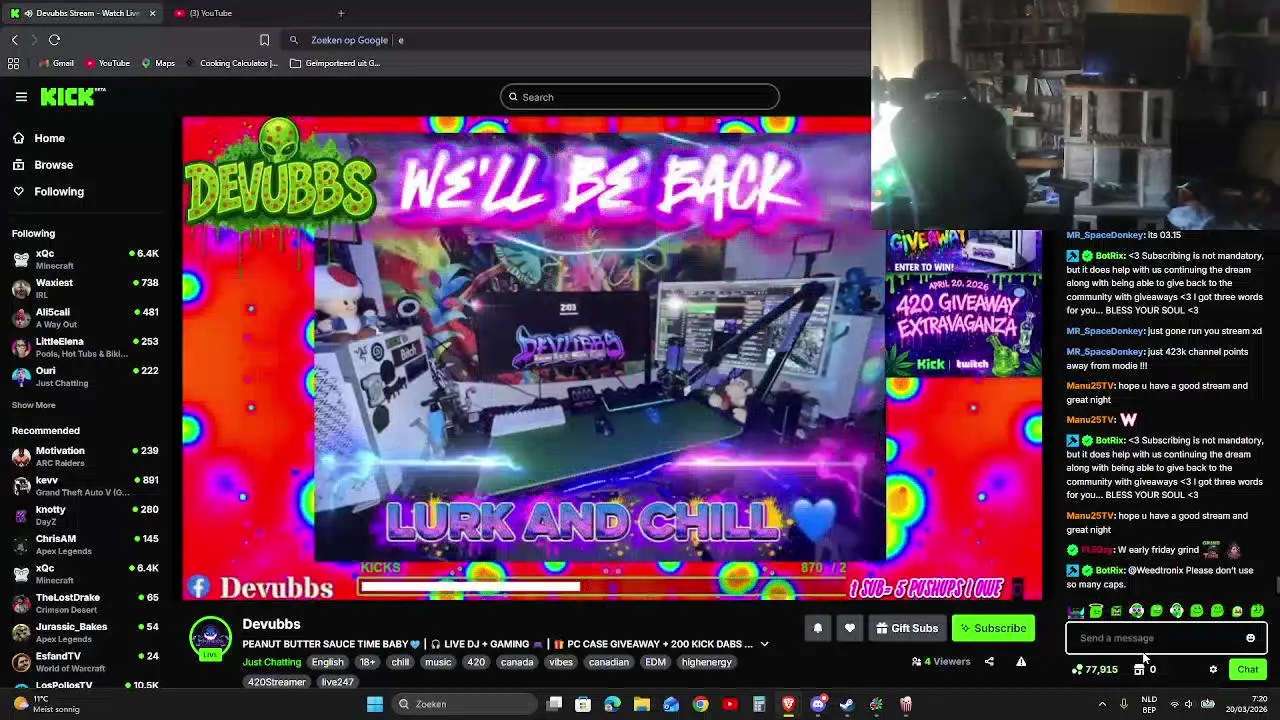1280x720 pixels.
Task: Click the report warning triangle icon
Action: [1021, 661]
